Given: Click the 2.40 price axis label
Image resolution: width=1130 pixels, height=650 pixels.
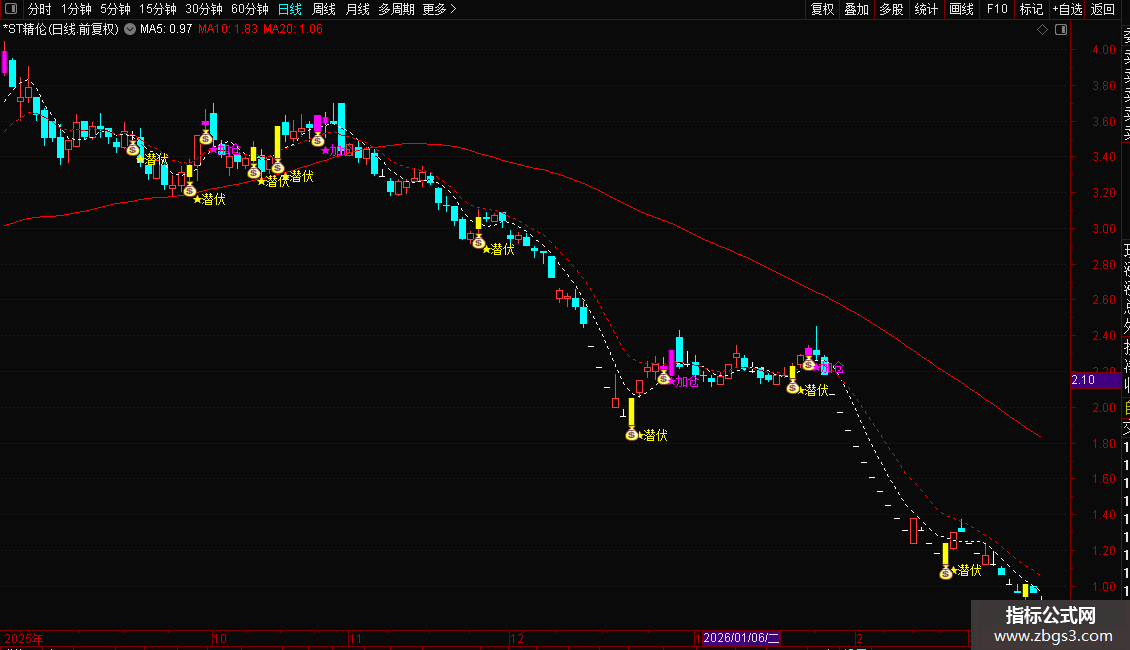Looking at the screenshot, I should (1103, 336).
